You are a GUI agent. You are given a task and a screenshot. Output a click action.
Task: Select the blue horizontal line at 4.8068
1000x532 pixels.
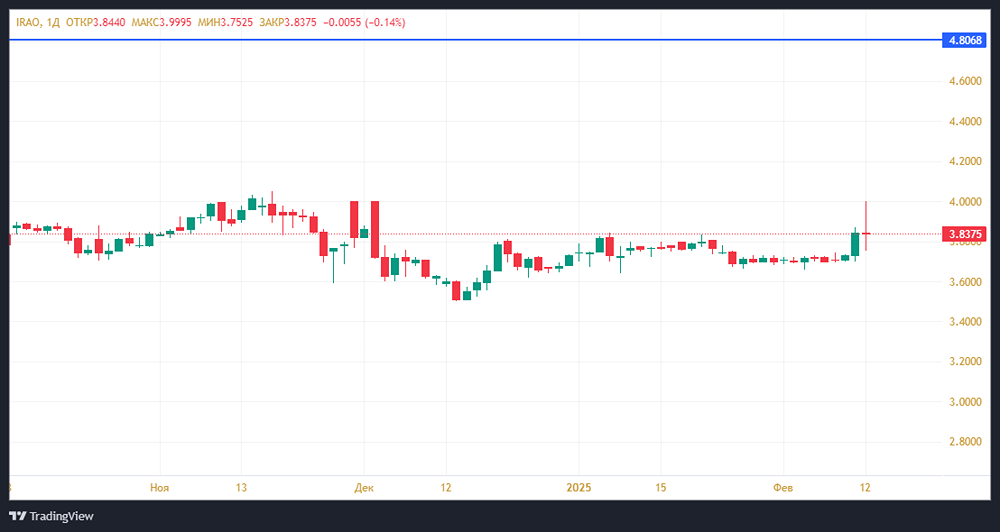click(475, 40)
